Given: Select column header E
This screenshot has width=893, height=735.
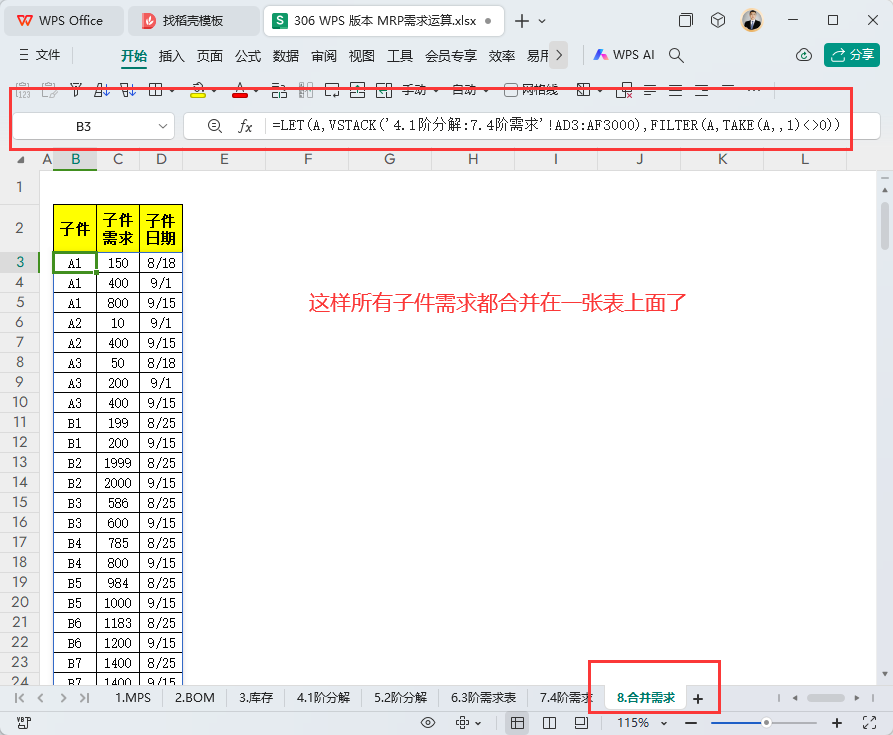Looking at the screenshot, I should [224, 159].
